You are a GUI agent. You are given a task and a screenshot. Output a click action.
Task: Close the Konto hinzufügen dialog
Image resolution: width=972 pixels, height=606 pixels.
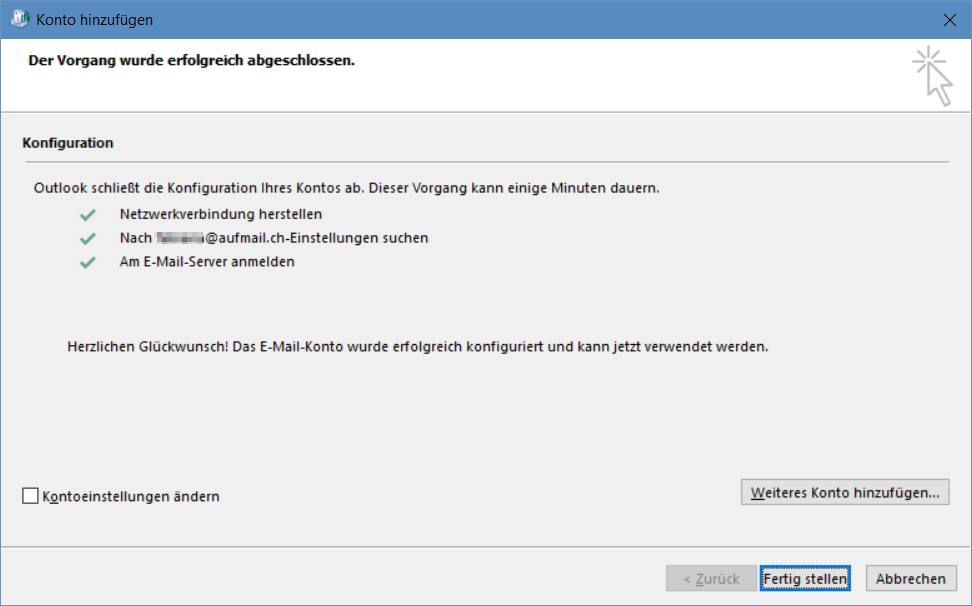tap(949, 20)
